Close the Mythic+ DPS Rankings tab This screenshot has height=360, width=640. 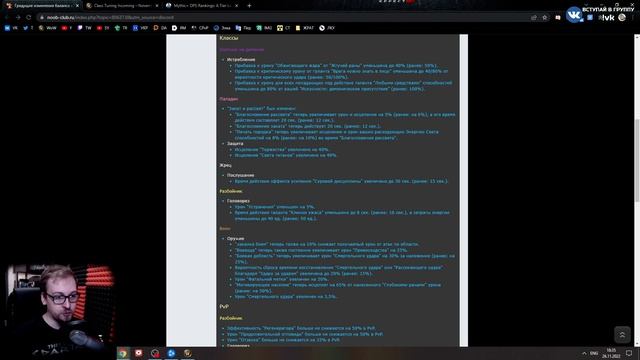tap(236, 6)
